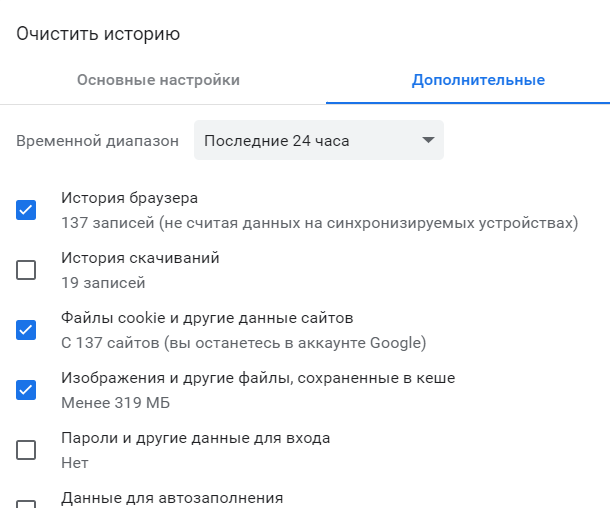Click the Очистить историю dialog title

click(x=98, y=34)
